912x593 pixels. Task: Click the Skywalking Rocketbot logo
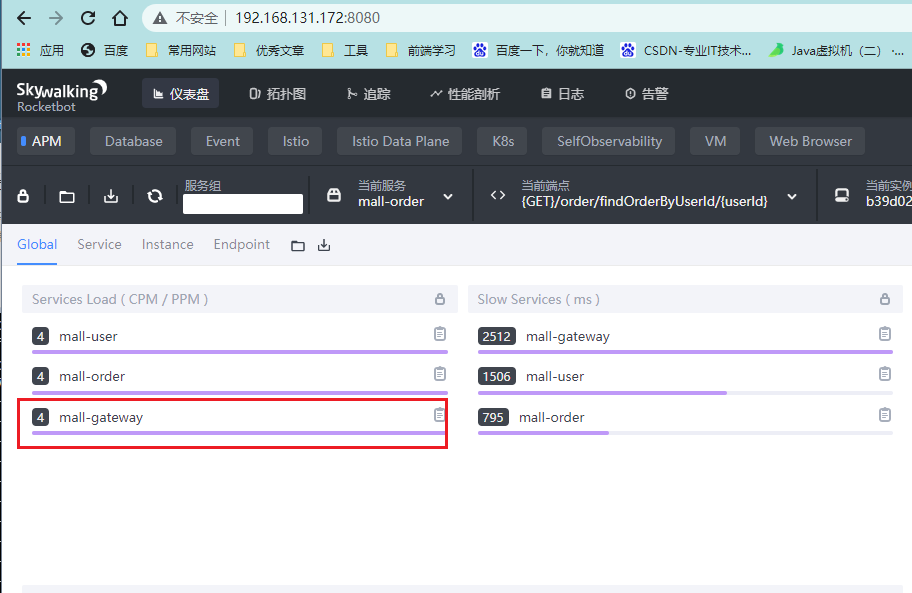tap(62, 96)
